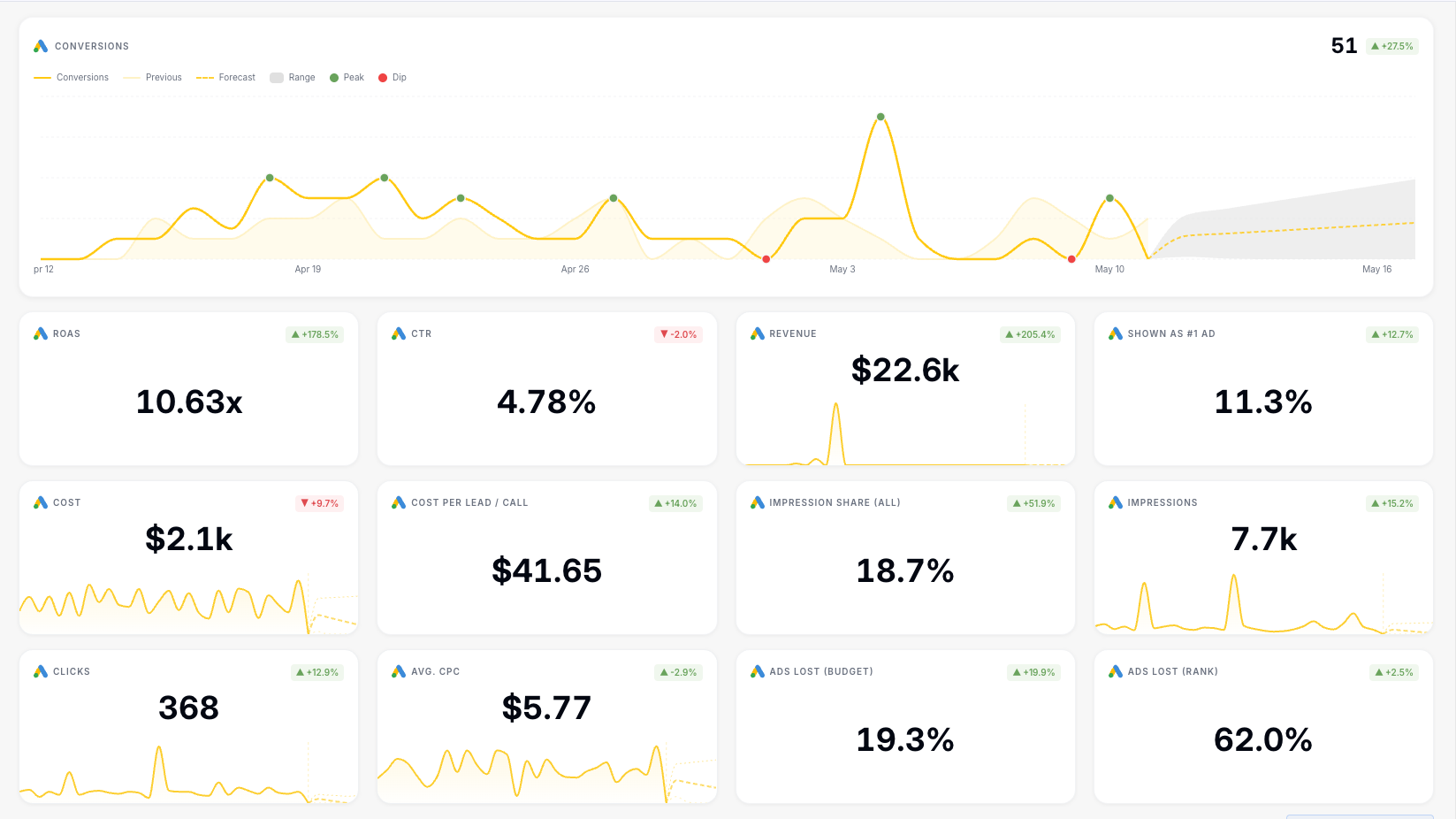Viewport: 1456px width, 819px height.
Task: Click the Google Ads icon on ROAS card
Action: [x=41, y=333]
